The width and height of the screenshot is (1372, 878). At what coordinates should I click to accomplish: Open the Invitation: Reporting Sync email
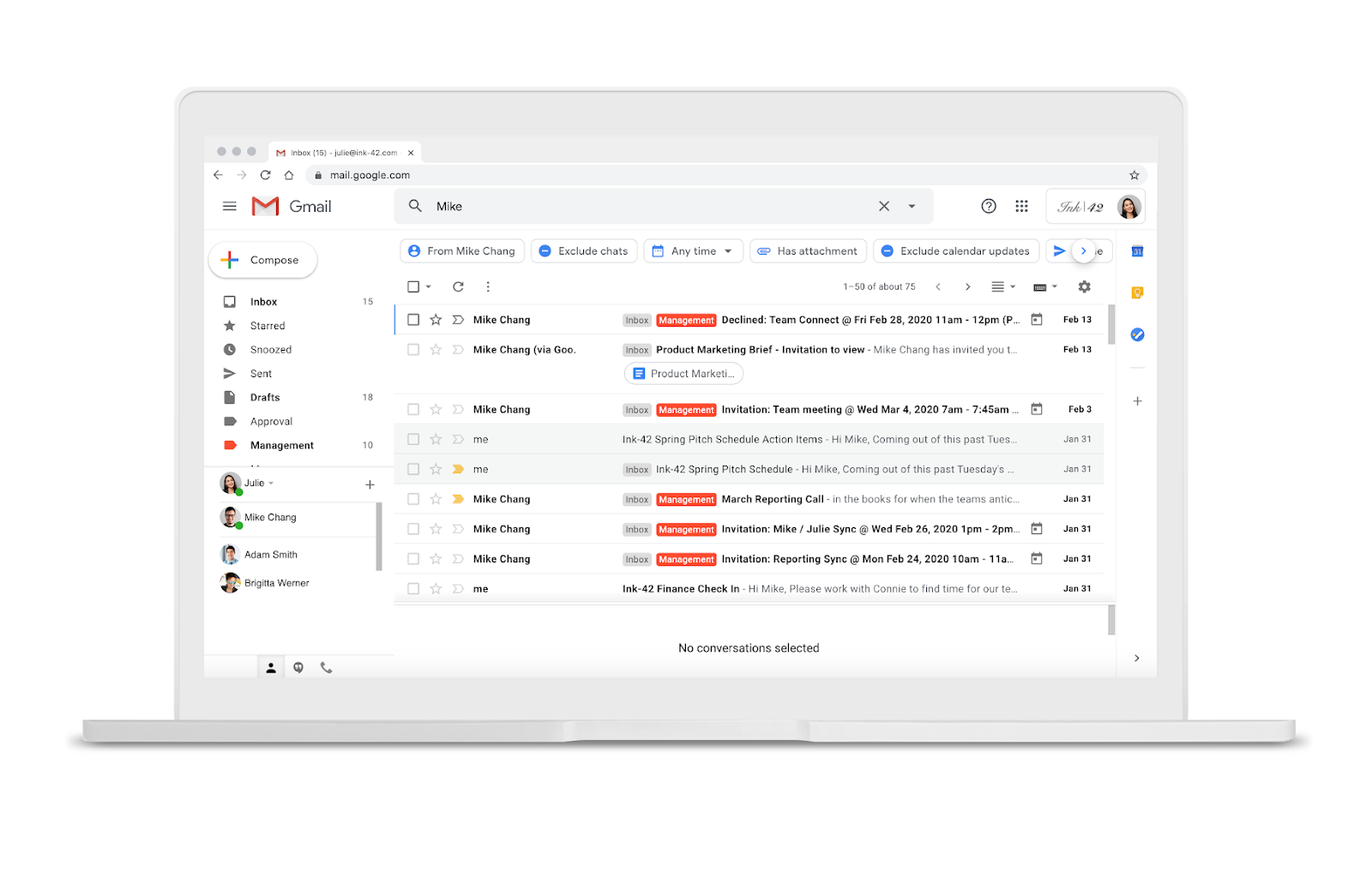pyautogui.click(x=749, y=559)
